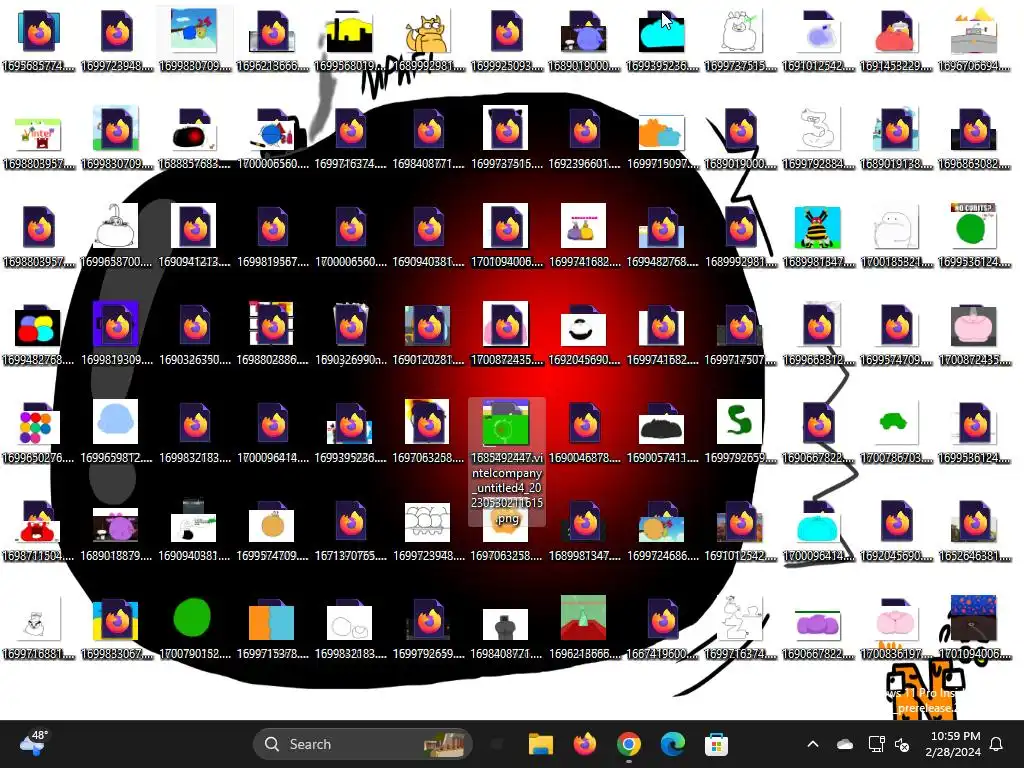Select the 1690326350 Firefox file icon
Viewport: 1024px width, 768px height.
tap(194, 334)
